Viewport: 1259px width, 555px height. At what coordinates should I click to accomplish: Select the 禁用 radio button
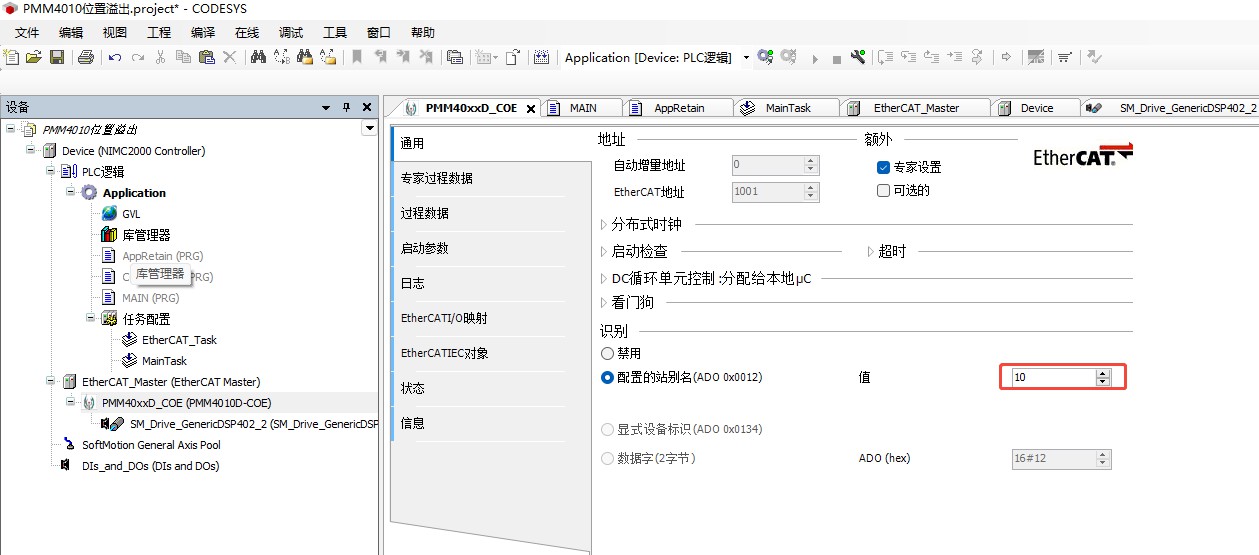tap(607, 353)
